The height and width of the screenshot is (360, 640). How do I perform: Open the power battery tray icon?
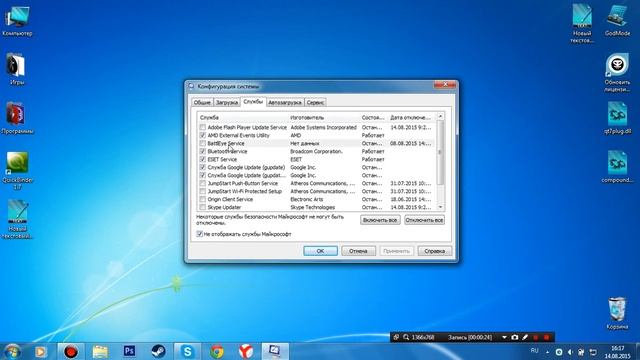click(x=581, y=352)
